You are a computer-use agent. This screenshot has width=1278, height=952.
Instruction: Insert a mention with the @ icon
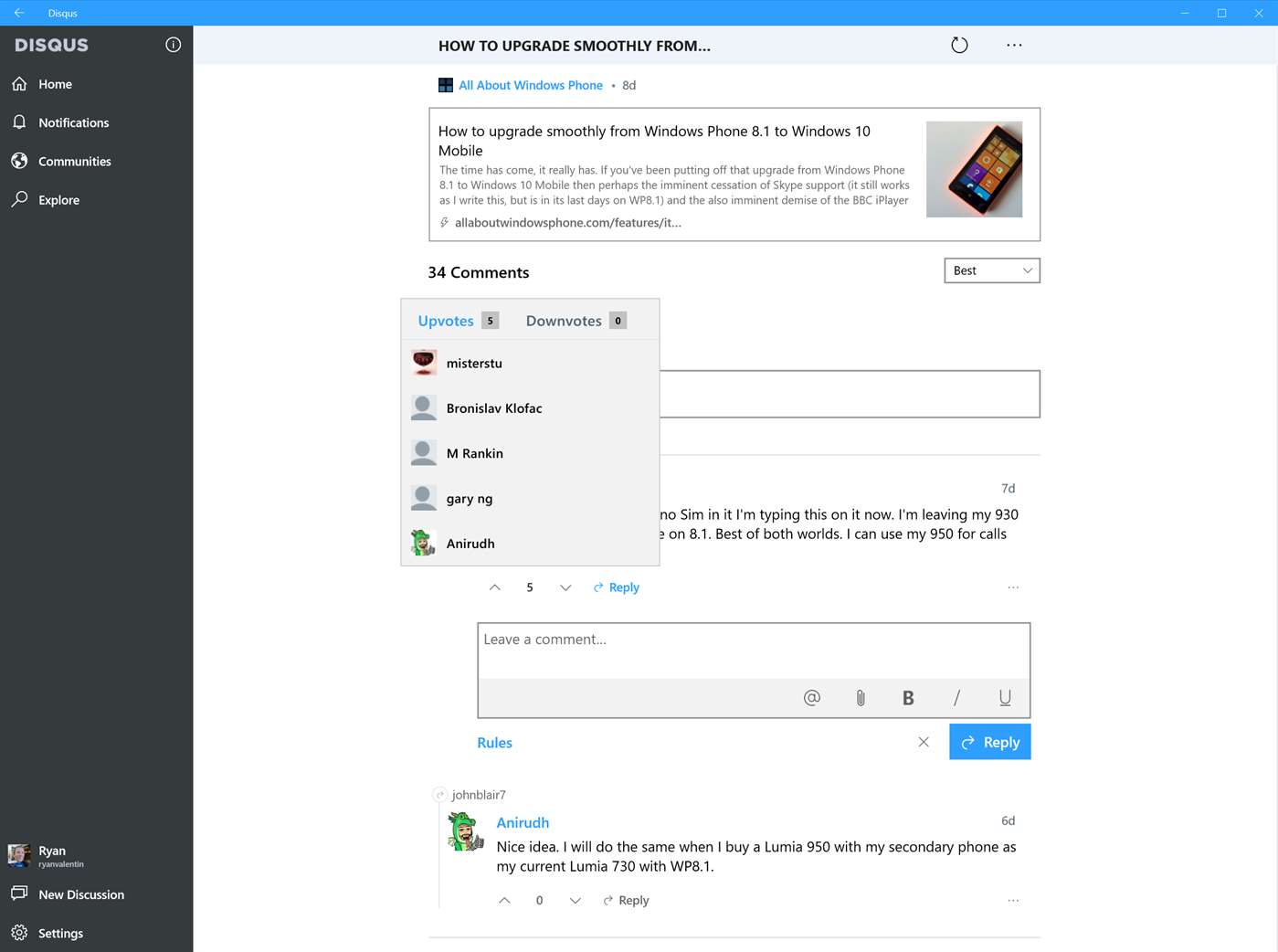(x=812, y=698)
